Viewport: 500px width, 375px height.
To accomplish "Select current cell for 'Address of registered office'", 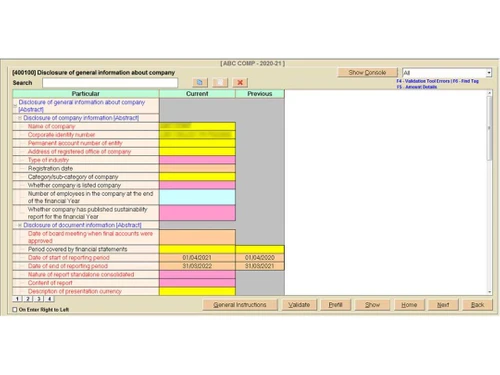I will [197, 152].
